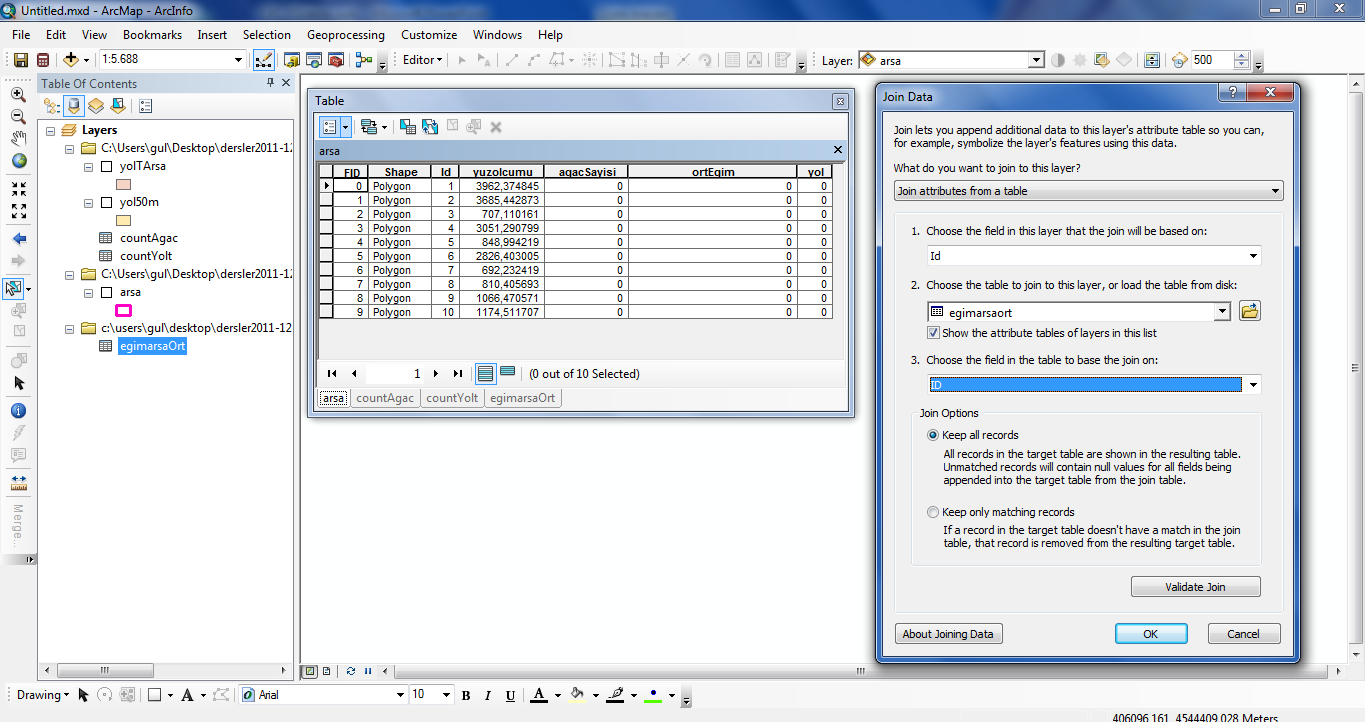Toggle visibility of yolTArsa layer
This screenshot has height=722, width=1365.
[106, 166]
